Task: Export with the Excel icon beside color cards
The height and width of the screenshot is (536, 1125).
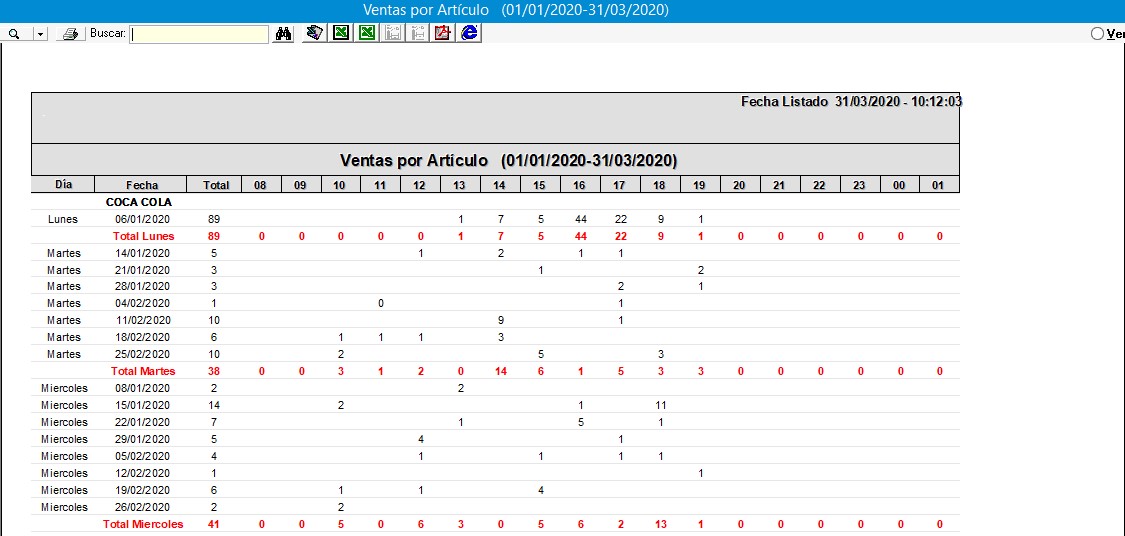Action: (341, 33)
